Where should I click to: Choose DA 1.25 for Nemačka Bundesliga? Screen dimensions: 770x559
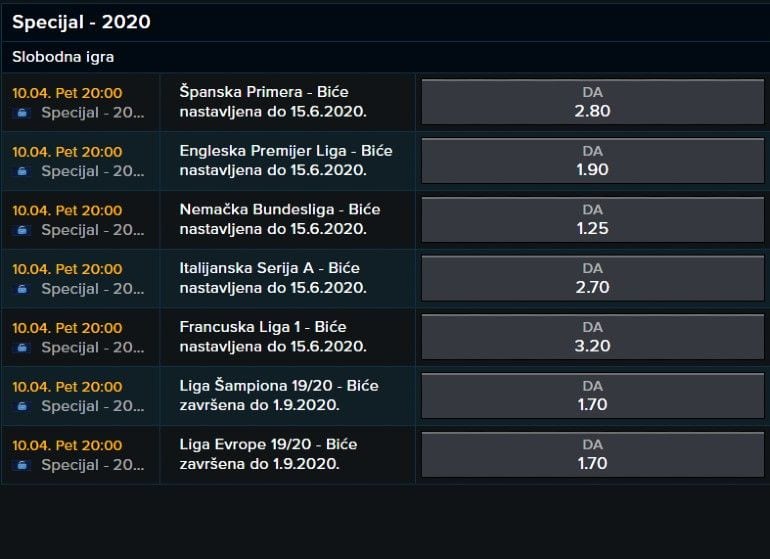[592, 219]
